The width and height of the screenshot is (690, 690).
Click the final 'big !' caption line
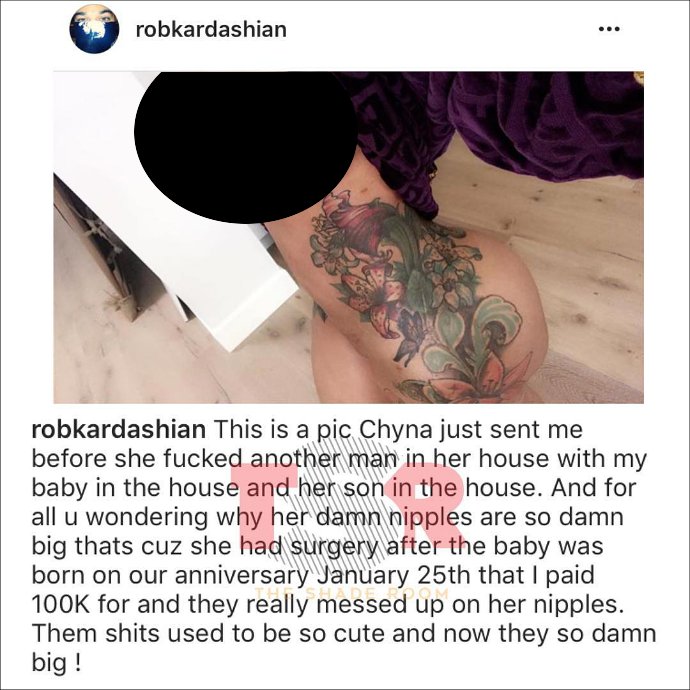[x=56, y=664]
